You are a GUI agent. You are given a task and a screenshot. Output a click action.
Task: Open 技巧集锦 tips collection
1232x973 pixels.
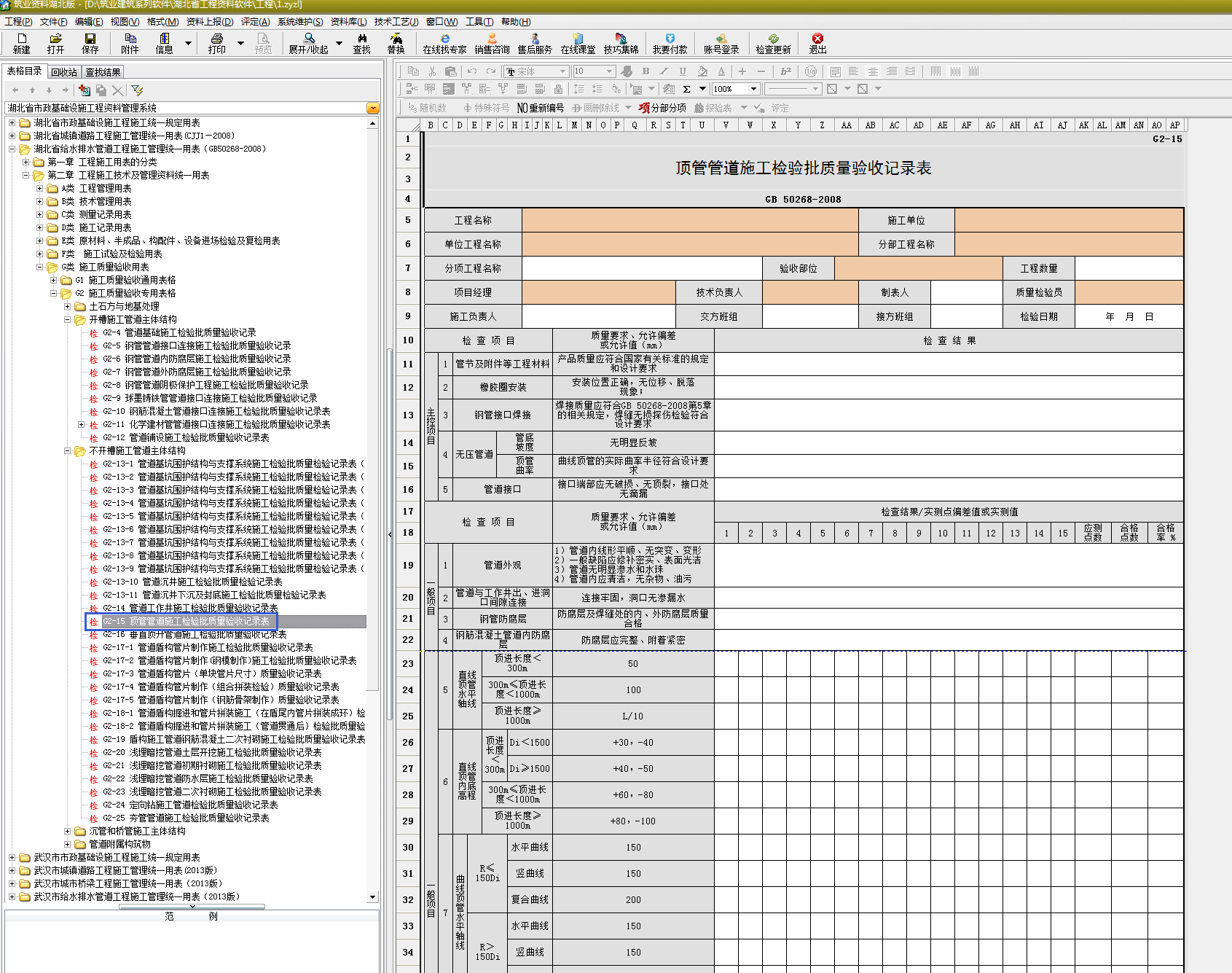click(621, 43)
